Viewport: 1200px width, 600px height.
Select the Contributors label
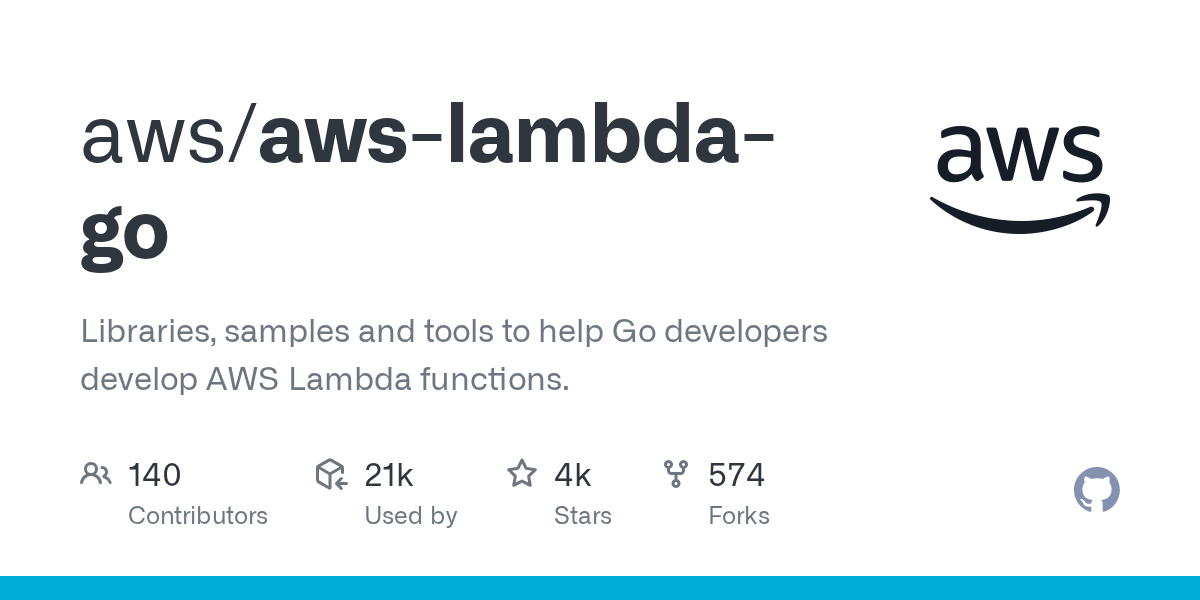point(198,516)
